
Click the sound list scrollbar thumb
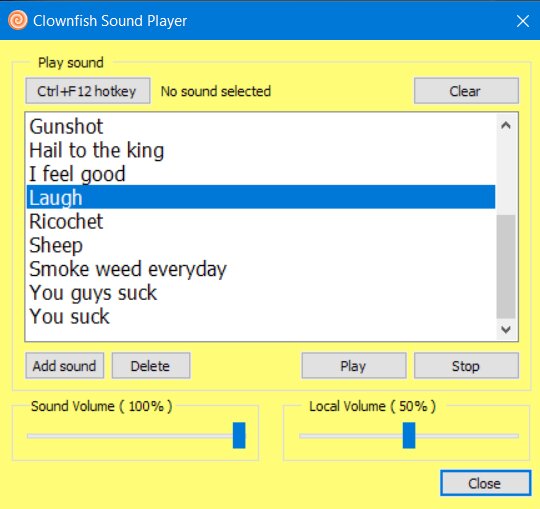(x=506, y=267)
